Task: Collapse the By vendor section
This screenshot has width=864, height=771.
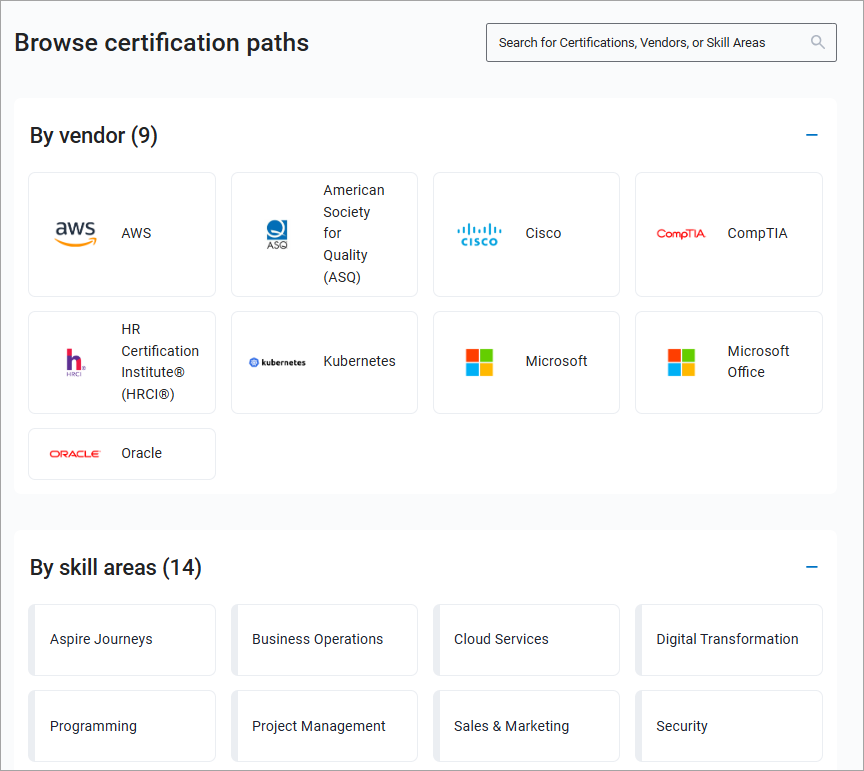Action: pos(812,135)
